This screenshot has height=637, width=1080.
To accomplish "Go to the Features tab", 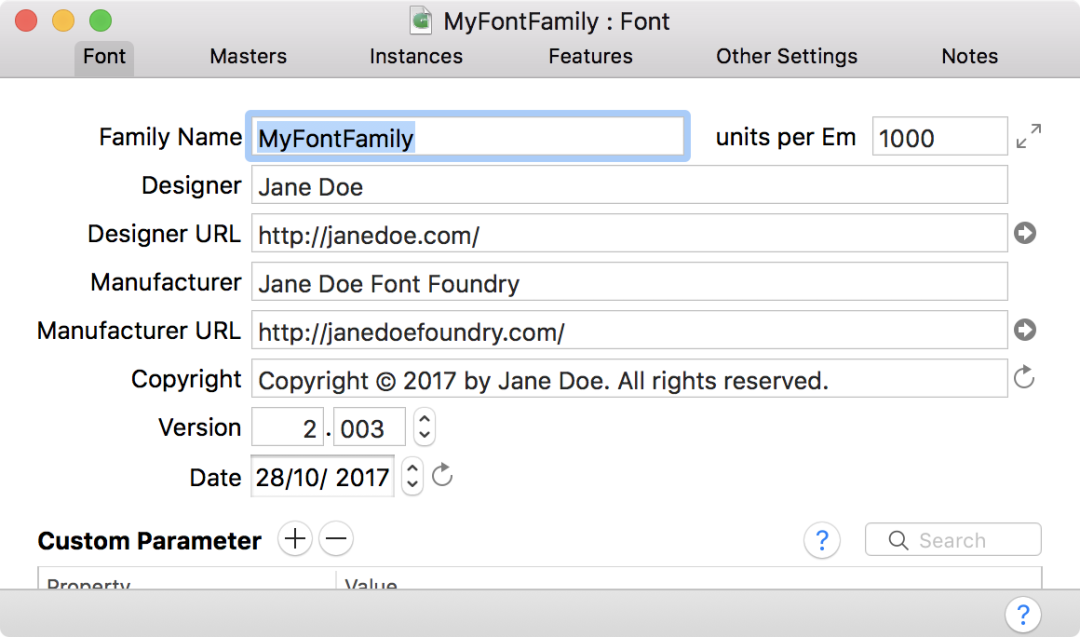I will 590,57.
